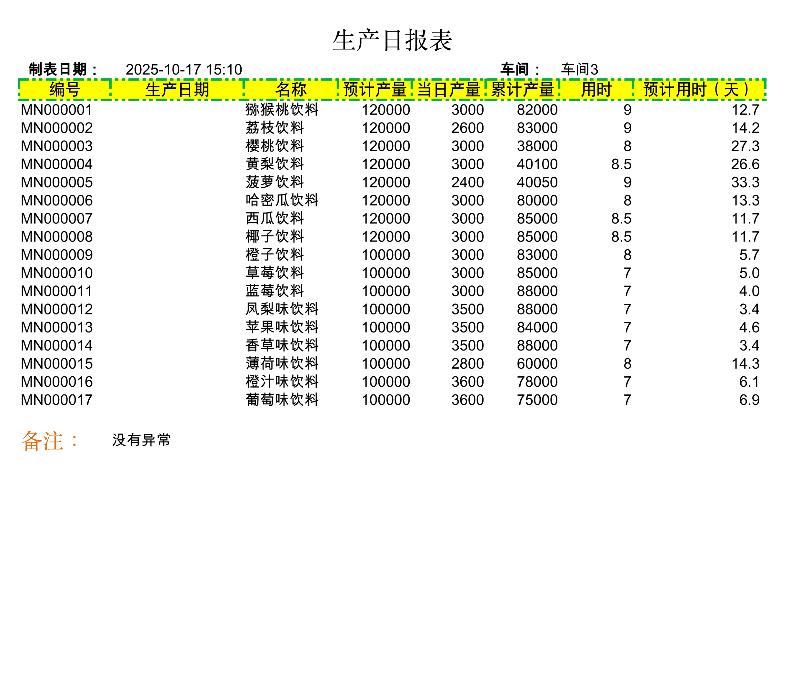800x700 pixels.
Task: Click the cell MN000016
Action: 57,382
